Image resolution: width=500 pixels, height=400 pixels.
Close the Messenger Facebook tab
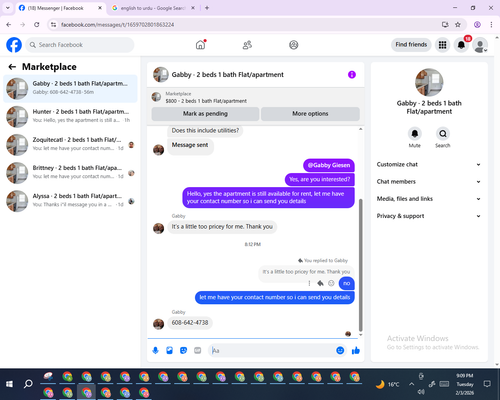click(100, 8)
